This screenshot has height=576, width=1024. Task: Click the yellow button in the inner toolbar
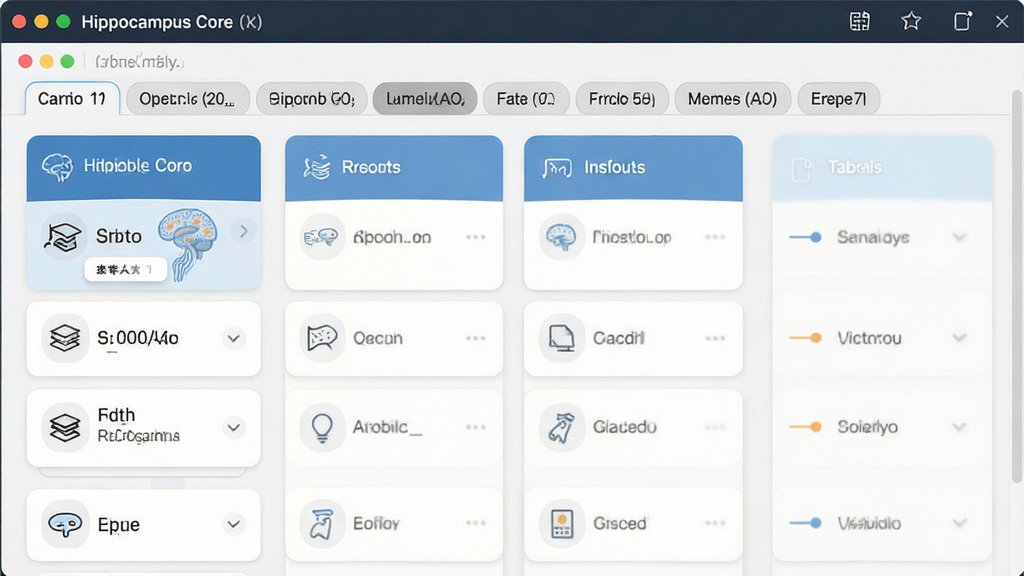46,61
